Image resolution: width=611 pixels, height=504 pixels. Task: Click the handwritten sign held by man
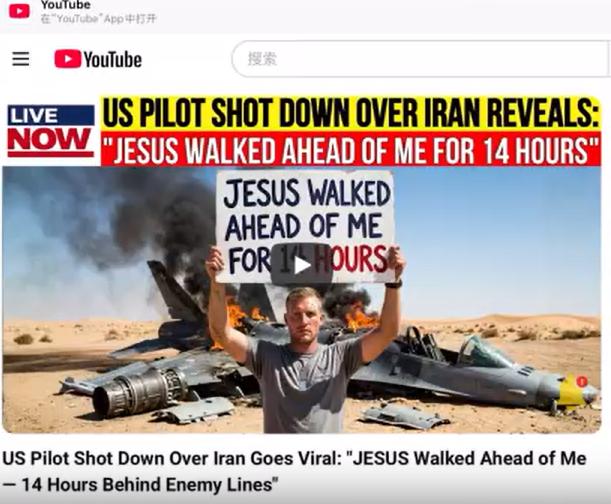point(305,226)
